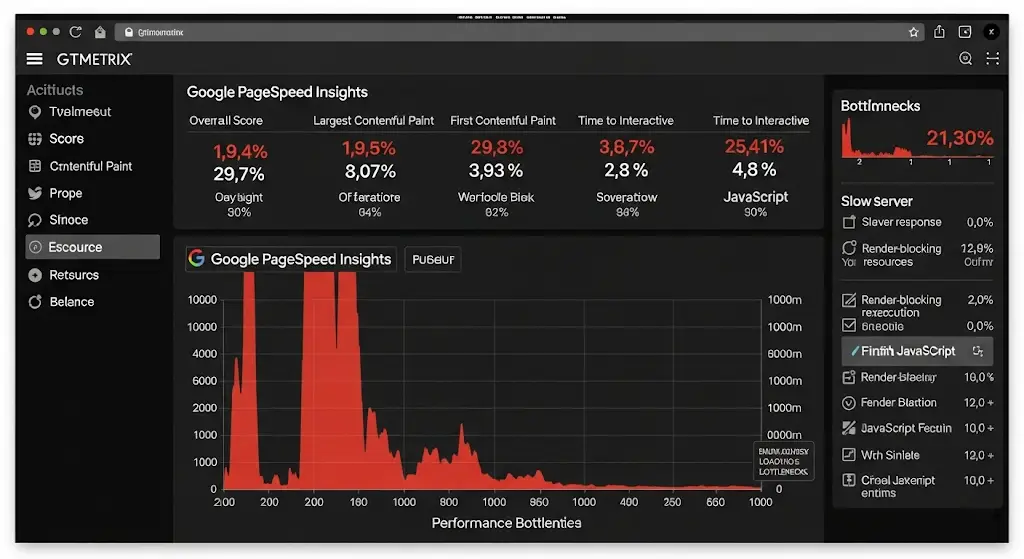Screen dimensions: 1024x559
Task: Click the Score grid icon in sidebar
Action: pos(35,139)
